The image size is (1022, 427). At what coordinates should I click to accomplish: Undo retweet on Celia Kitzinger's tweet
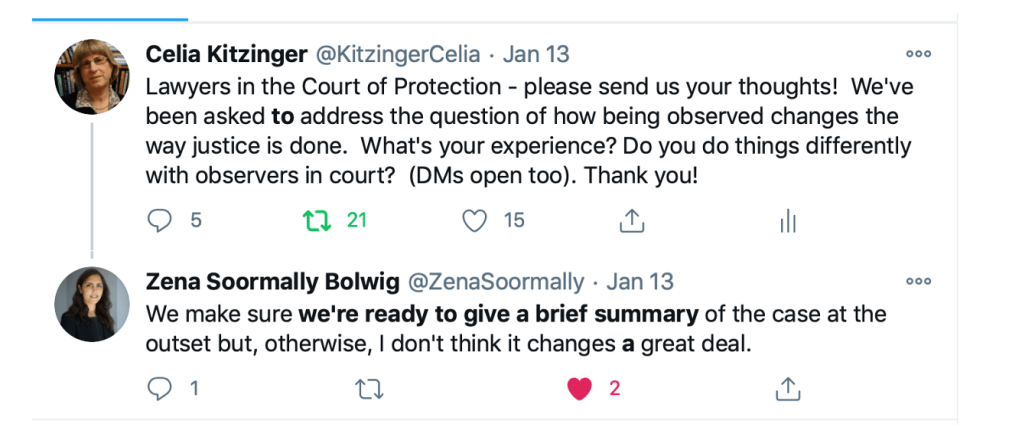tap(317, 220)
